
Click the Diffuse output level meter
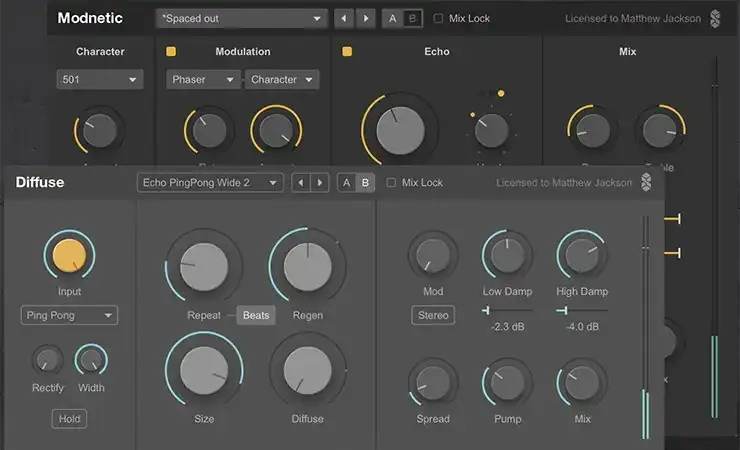(645, 327)
